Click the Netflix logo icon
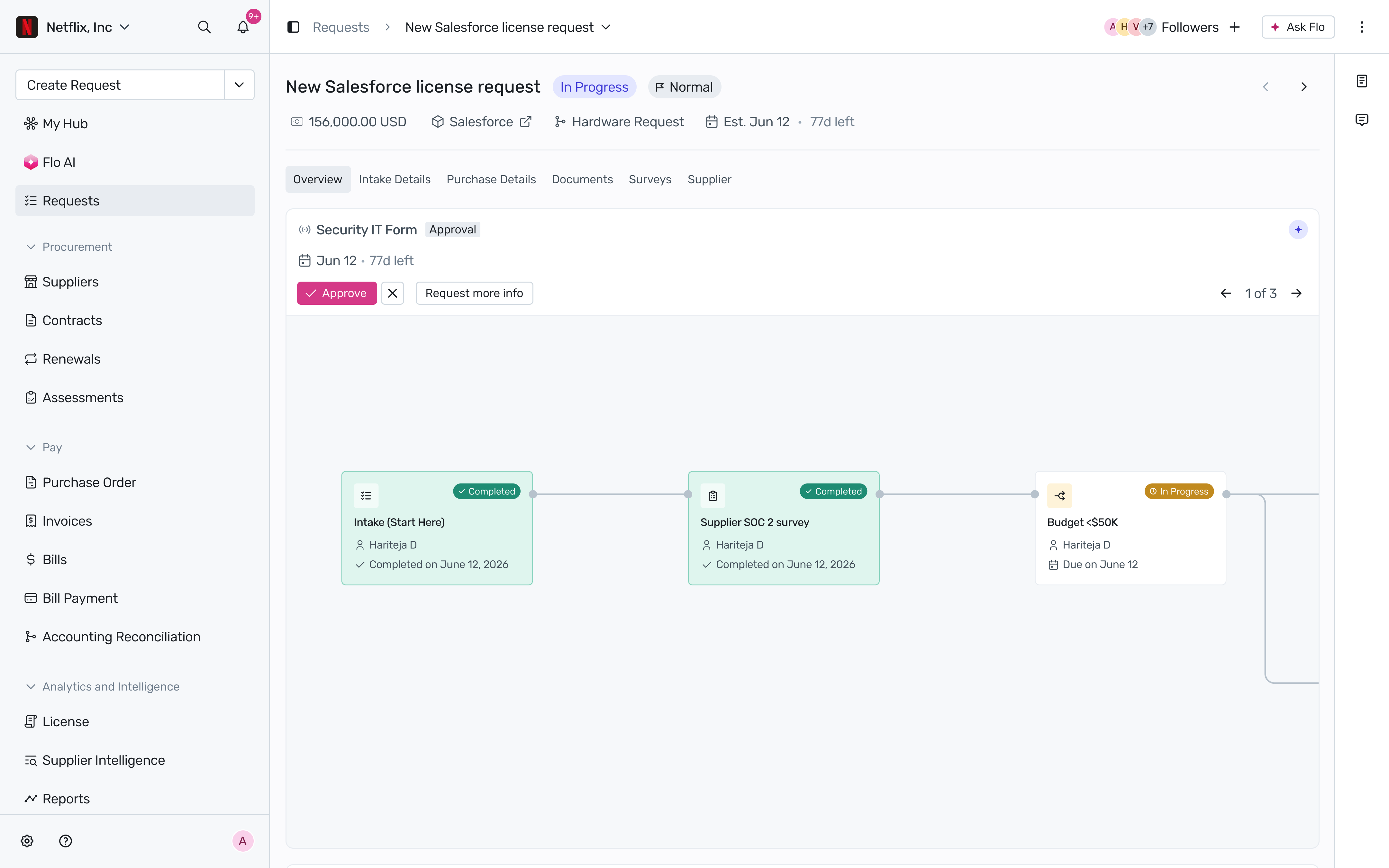Viewport: 1389px width, 868px height. click(x=27, y=27)
